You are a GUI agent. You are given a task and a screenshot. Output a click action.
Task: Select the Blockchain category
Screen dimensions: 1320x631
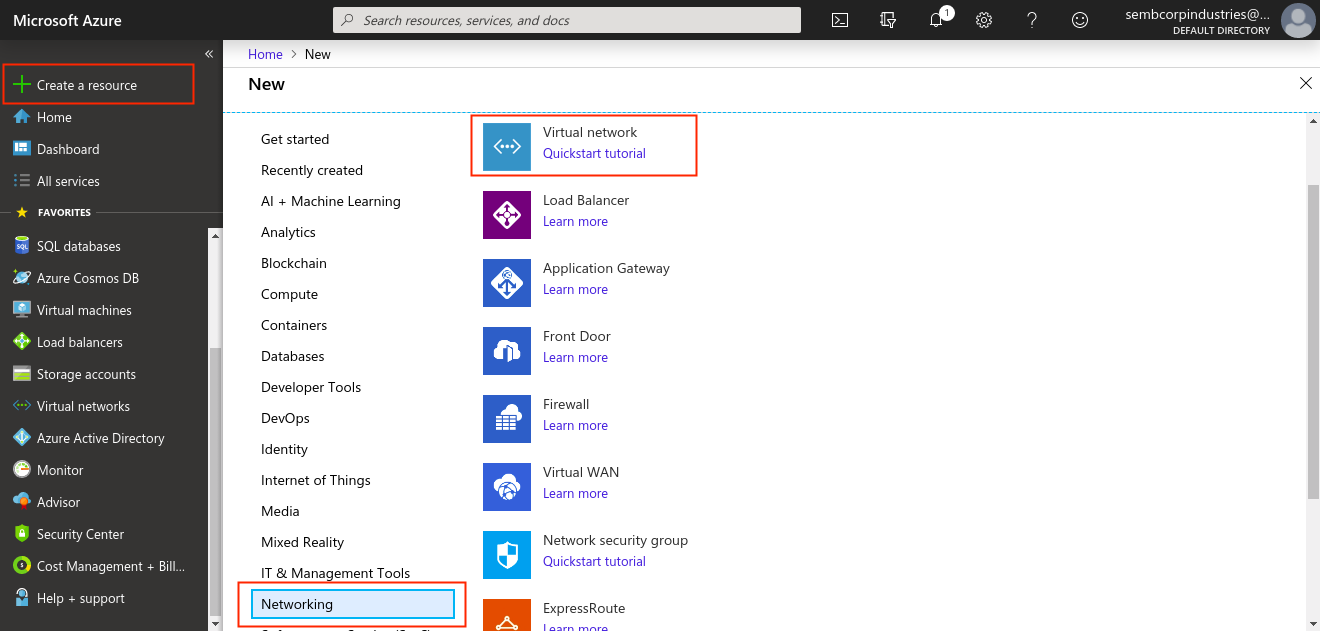coord(294,263)
